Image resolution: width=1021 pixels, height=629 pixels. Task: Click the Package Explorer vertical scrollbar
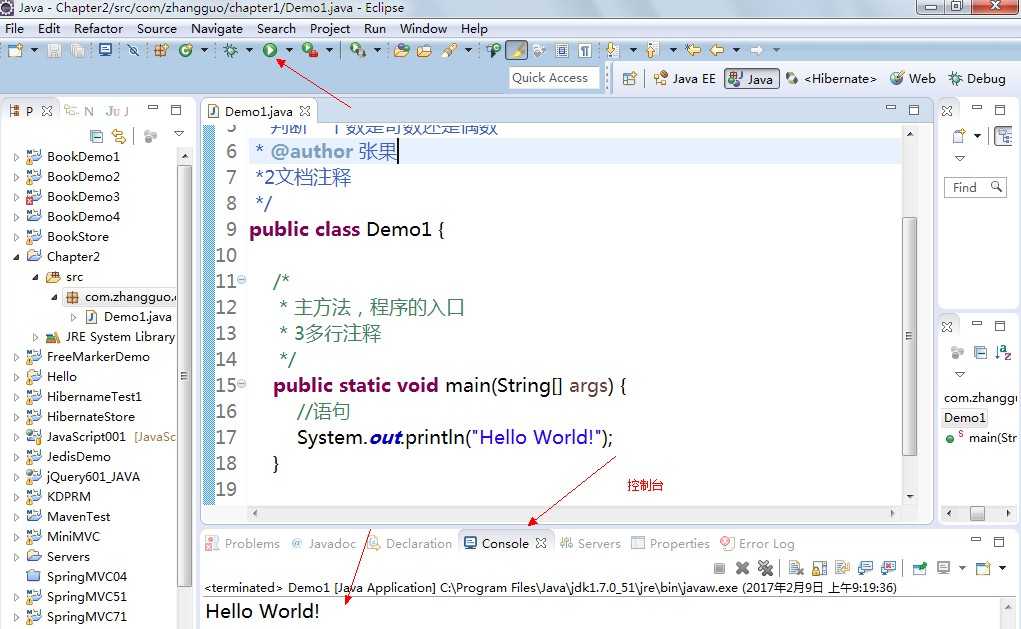click(x=184, y=376)
